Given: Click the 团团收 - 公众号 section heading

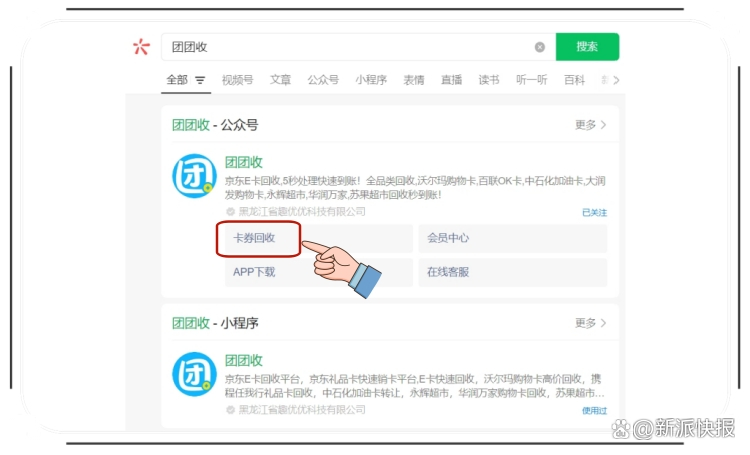Looking at the screenshot, I should (215, 125).
